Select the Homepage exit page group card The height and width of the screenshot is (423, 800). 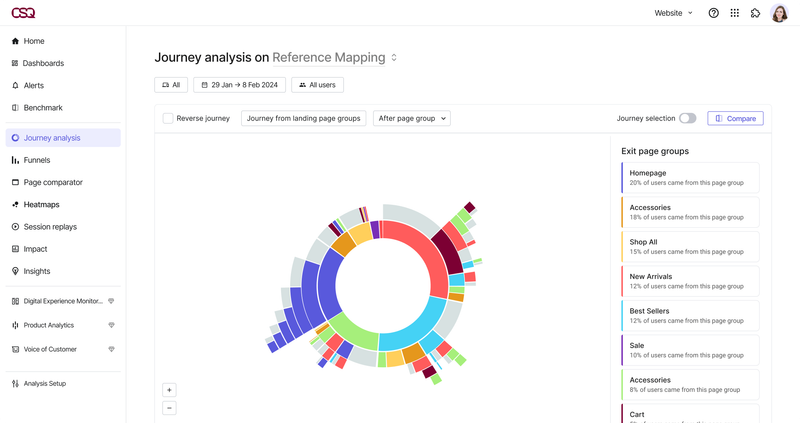tap(689, 178)
